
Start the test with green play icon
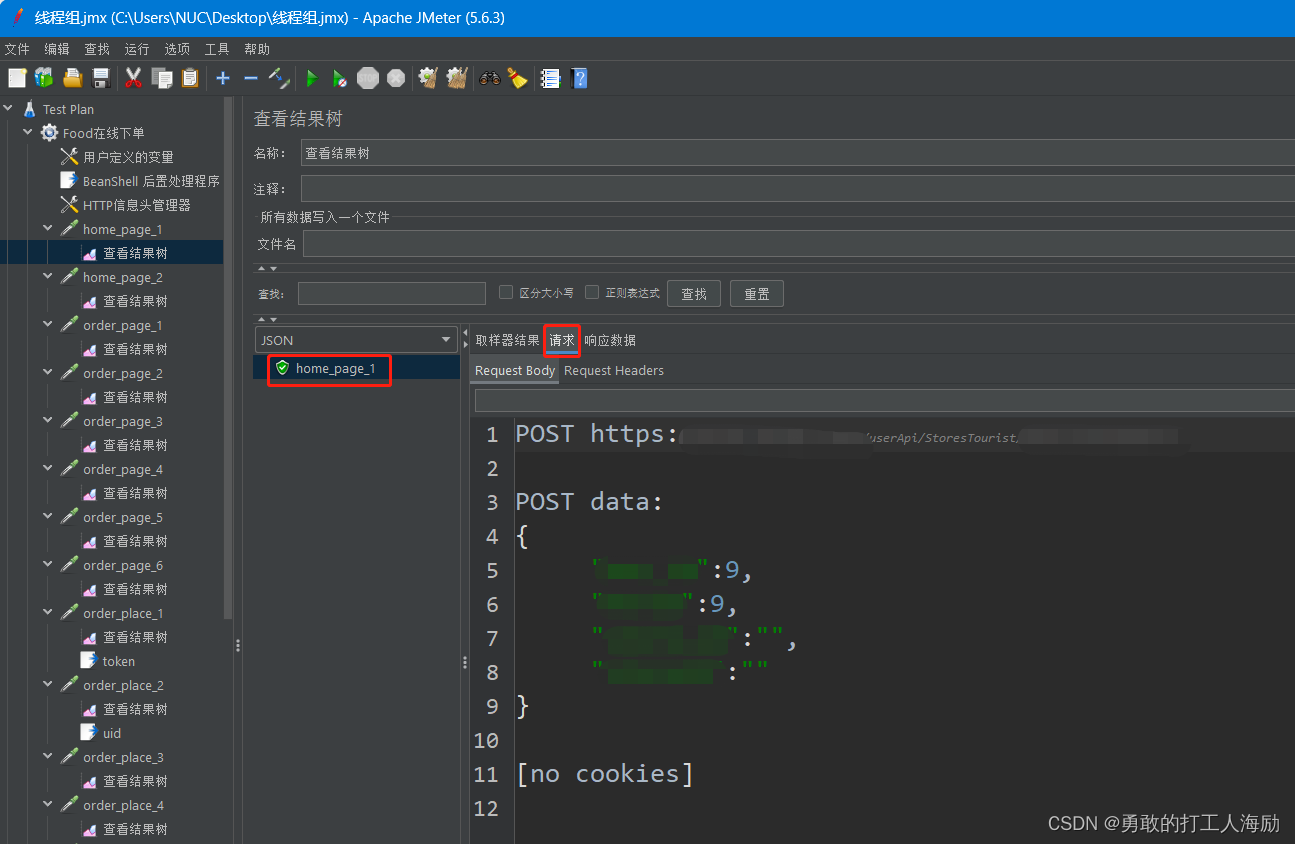pos(312,78)
